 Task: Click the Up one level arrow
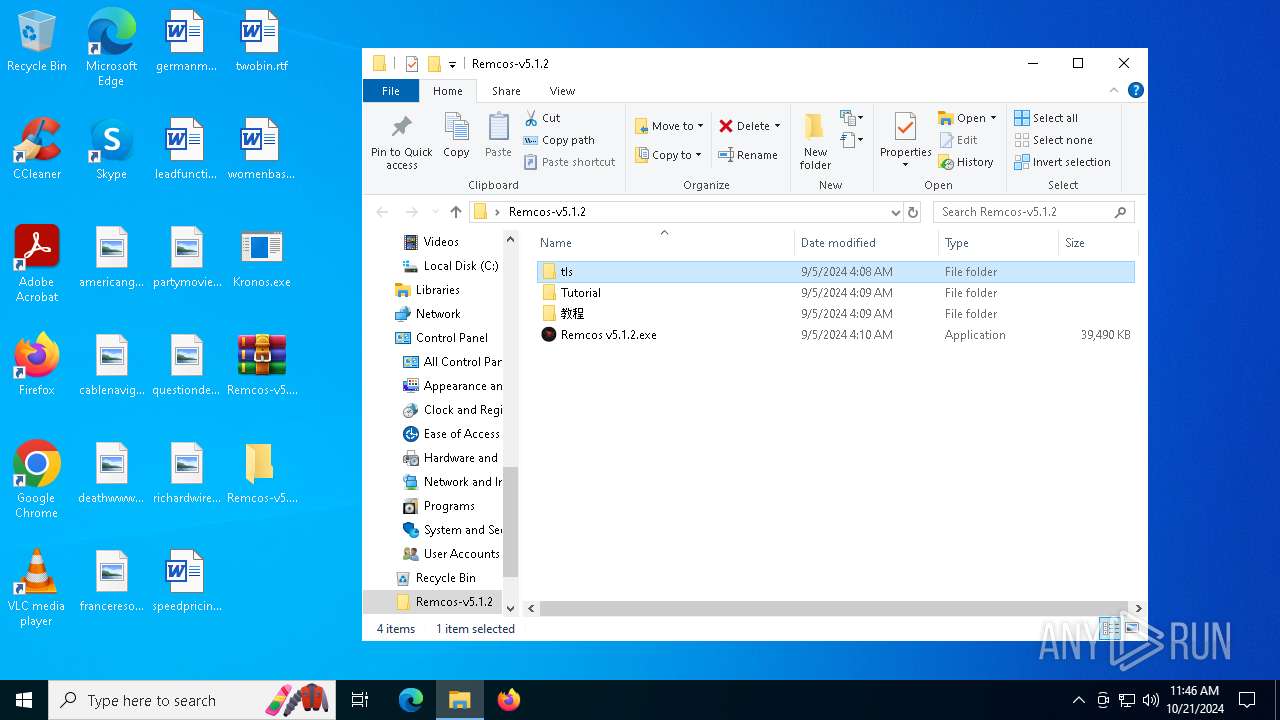pos(456,212)
